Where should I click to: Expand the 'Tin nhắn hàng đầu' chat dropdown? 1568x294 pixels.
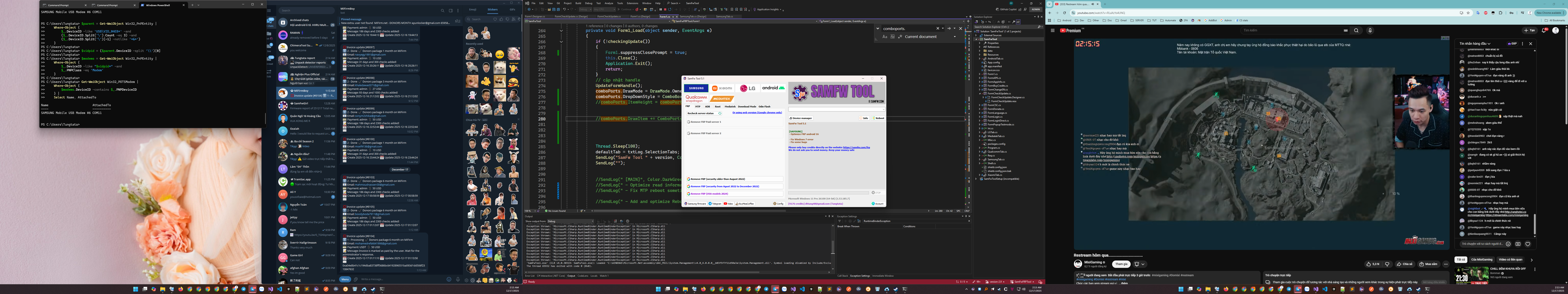pyautogui.click(x=1475, y=44)
